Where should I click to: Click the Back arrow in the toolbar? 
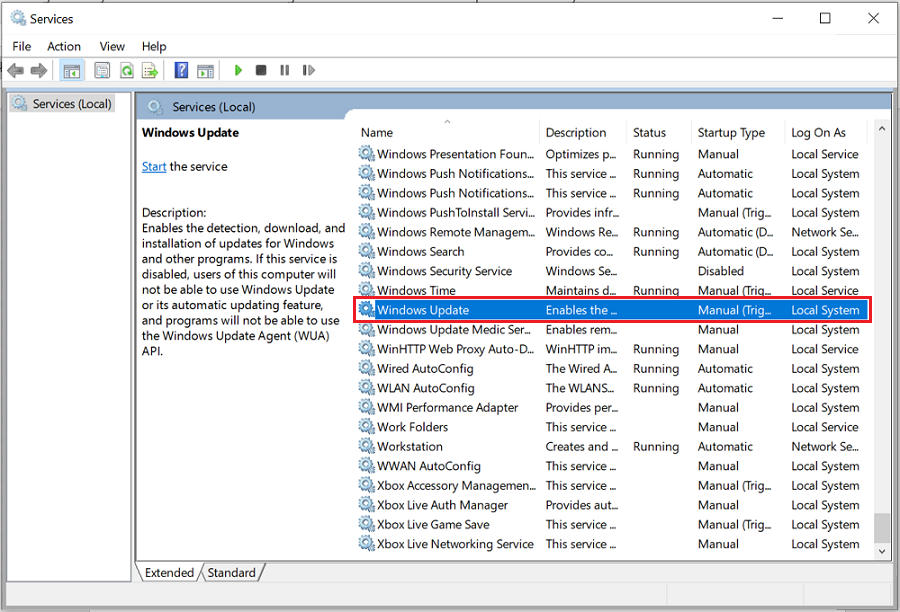pyautogui.click(x=16, y=71)
